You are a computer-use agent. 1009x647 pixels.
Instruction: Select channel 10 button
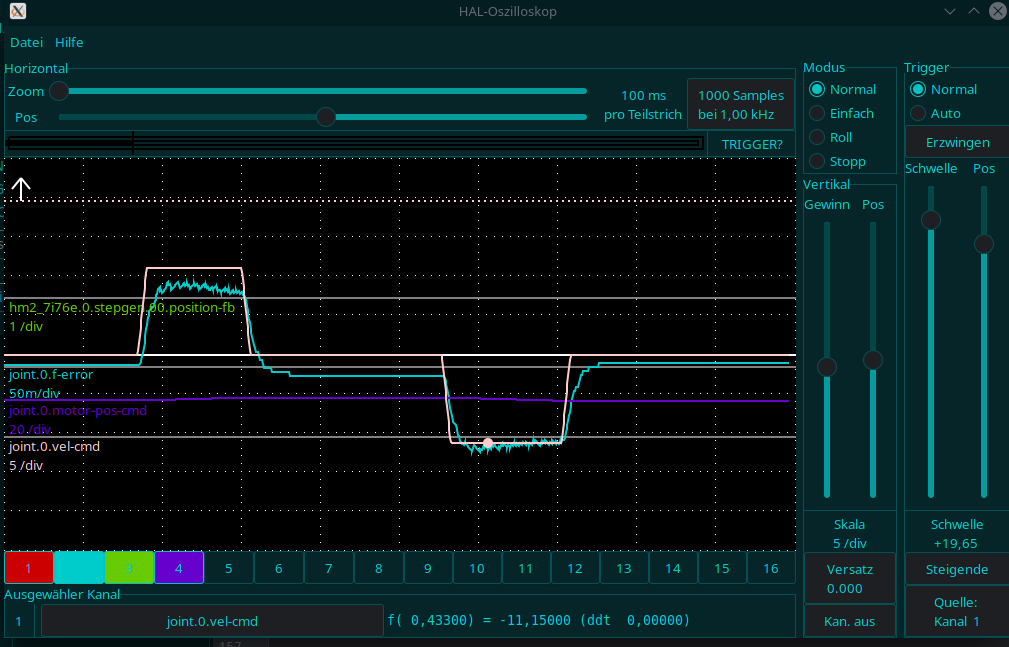[x=477, y=568]
